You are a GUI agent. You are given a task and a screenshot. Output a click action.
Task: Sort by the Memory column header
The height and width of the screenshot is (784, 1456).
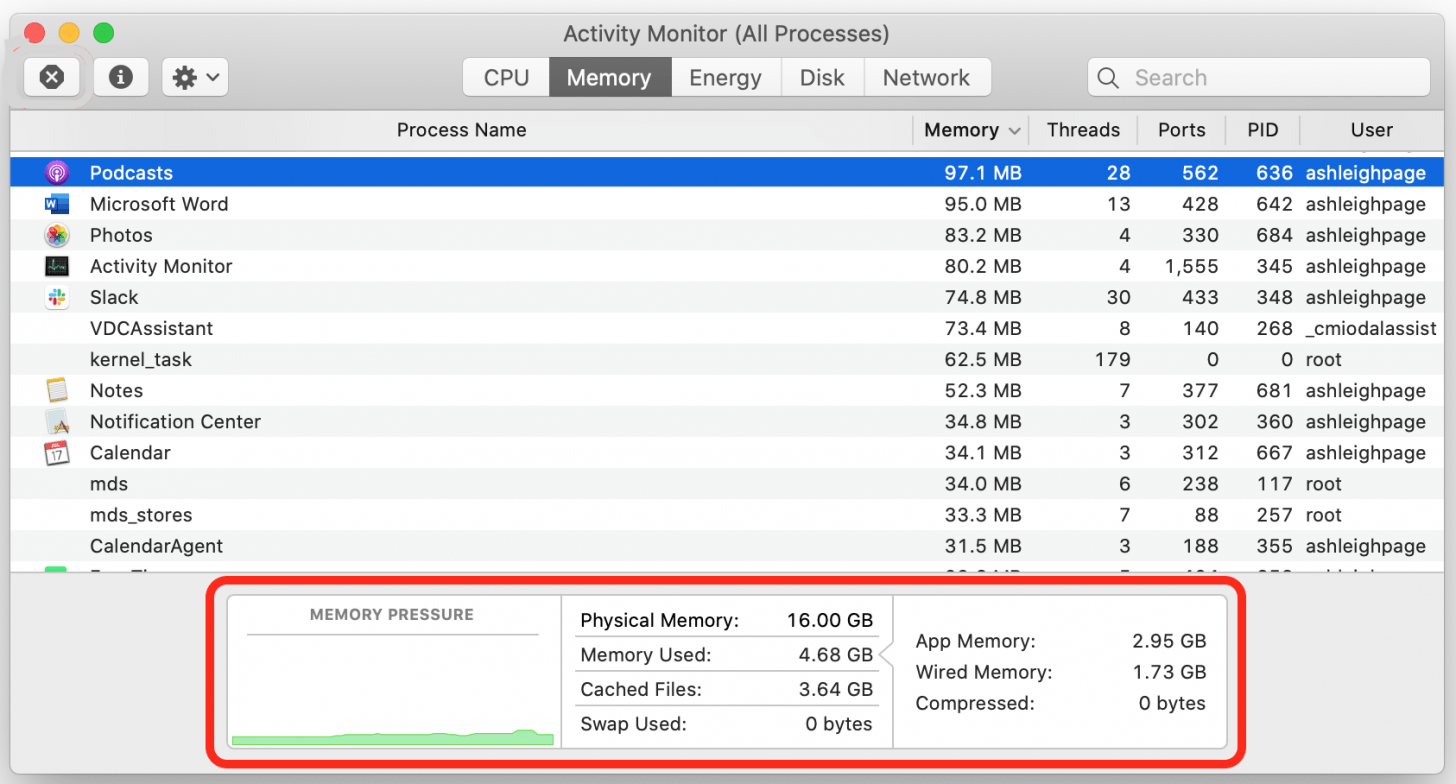(971, 130)
